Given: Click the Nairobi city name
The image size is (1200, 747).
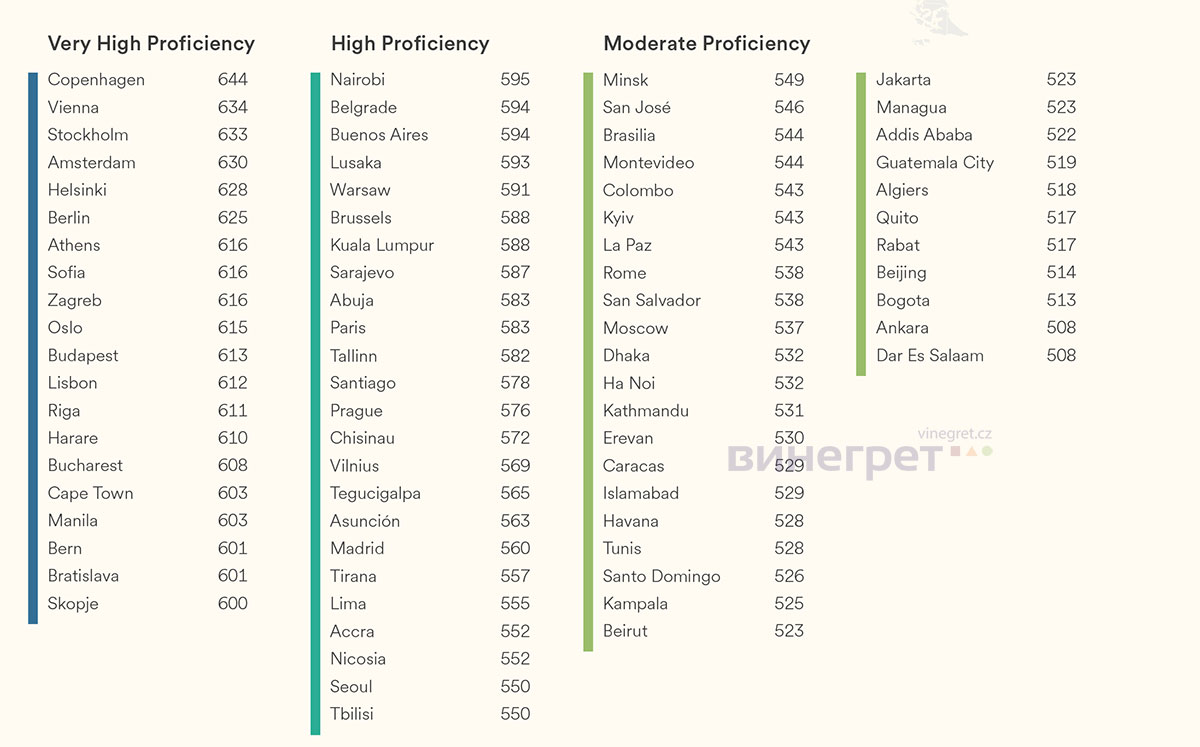Looking at the screenshot, I should coord(357,80).
